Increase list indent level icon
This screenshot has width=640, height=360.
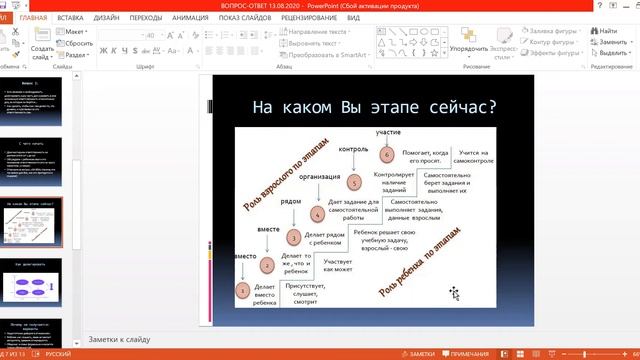tap(253, 36)
